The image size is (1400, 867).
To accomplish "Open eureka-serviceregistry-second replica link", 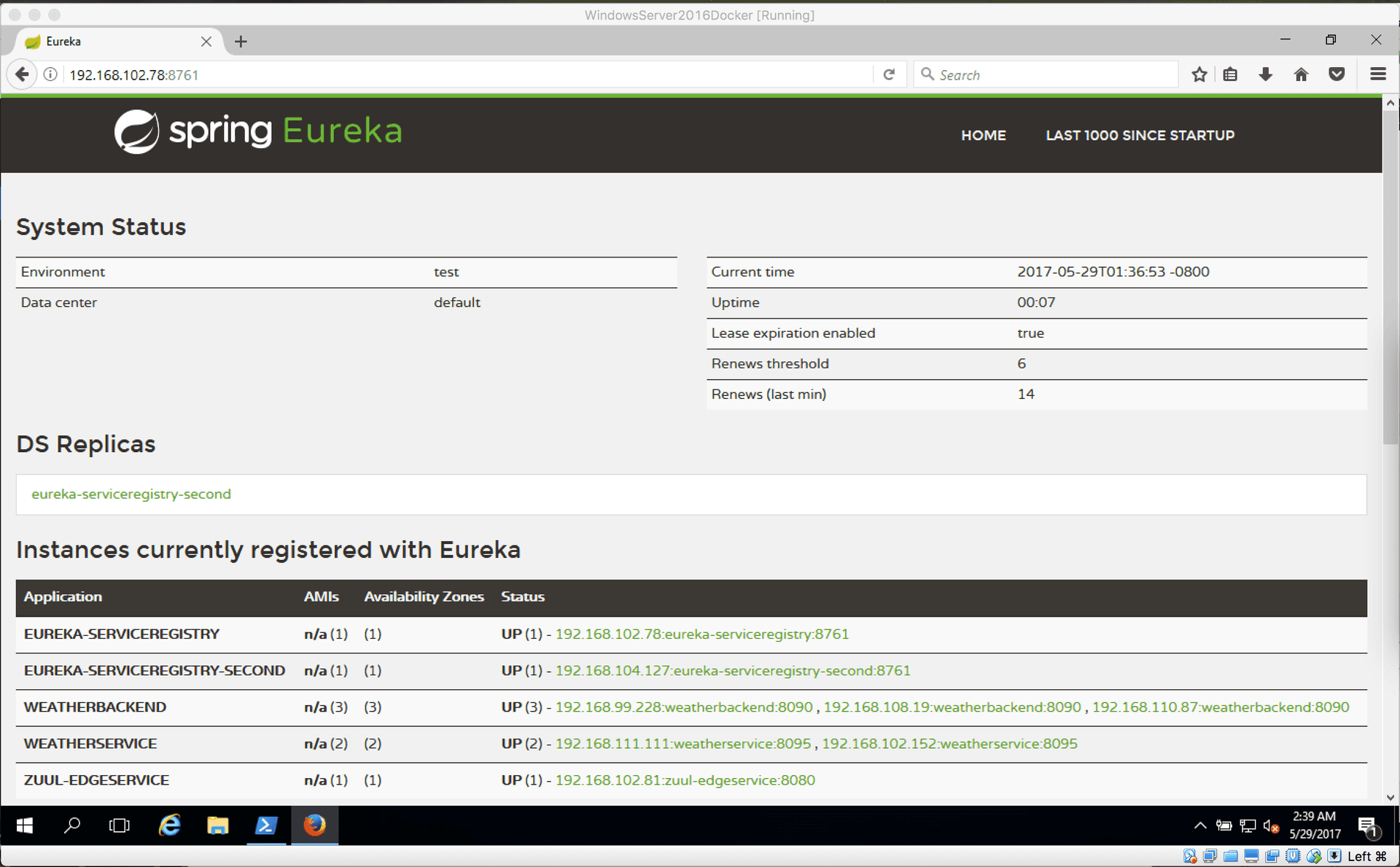I will tap(131, 494).
